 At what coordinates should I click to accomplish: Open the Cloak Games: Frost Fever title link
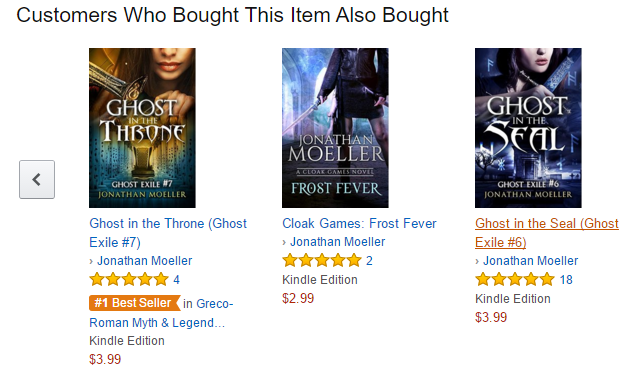click(x=359, y=223)
